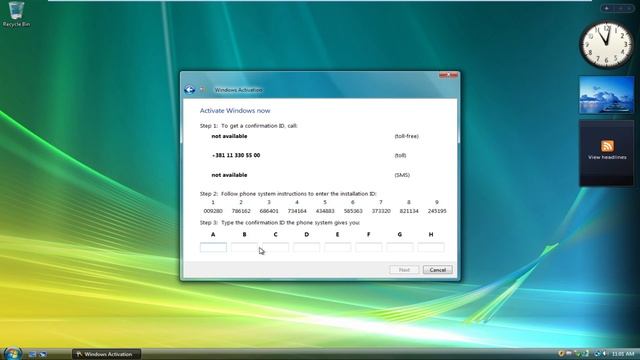The height and width of the screenshot is (360, 640).
Task: Click View headlines in the feed gadget
Action: coord(607,157)
